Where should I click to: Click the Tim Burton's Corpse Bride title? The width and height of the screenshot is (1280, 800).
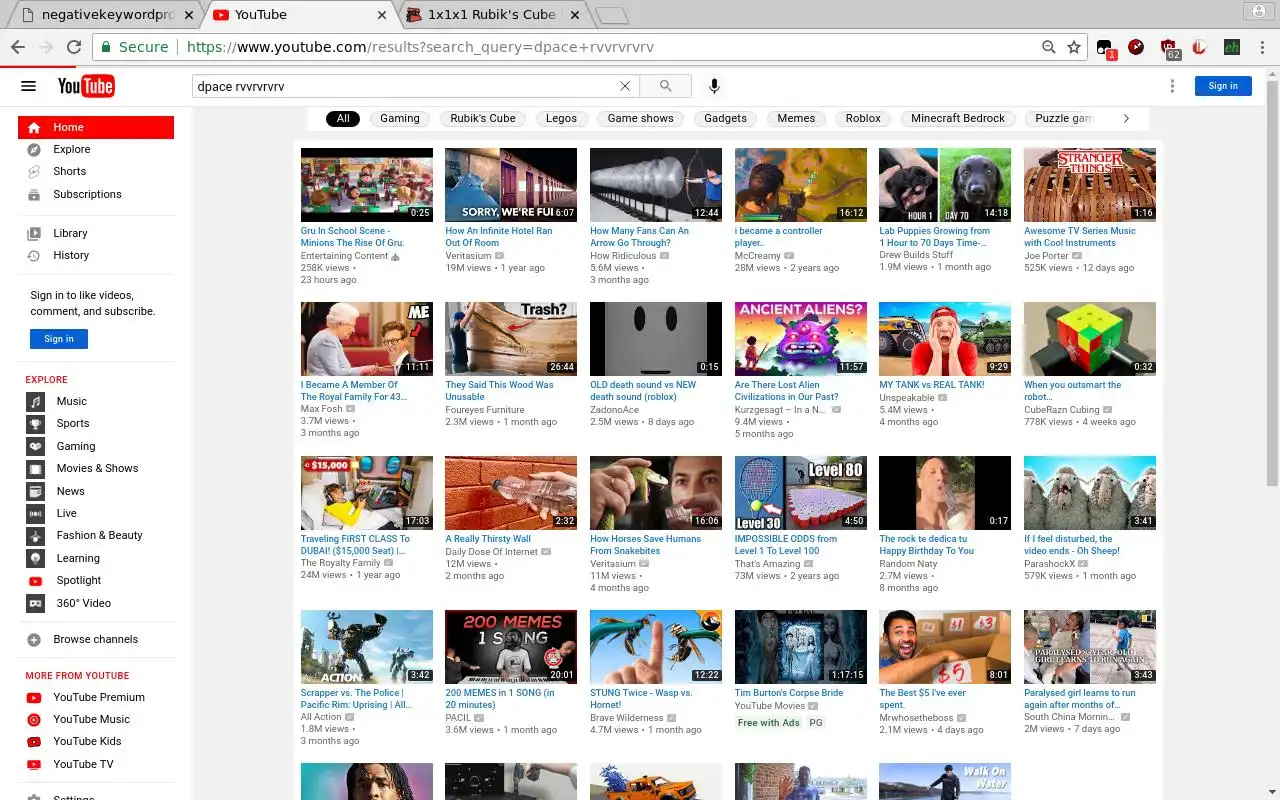click(x=789, y=693)
